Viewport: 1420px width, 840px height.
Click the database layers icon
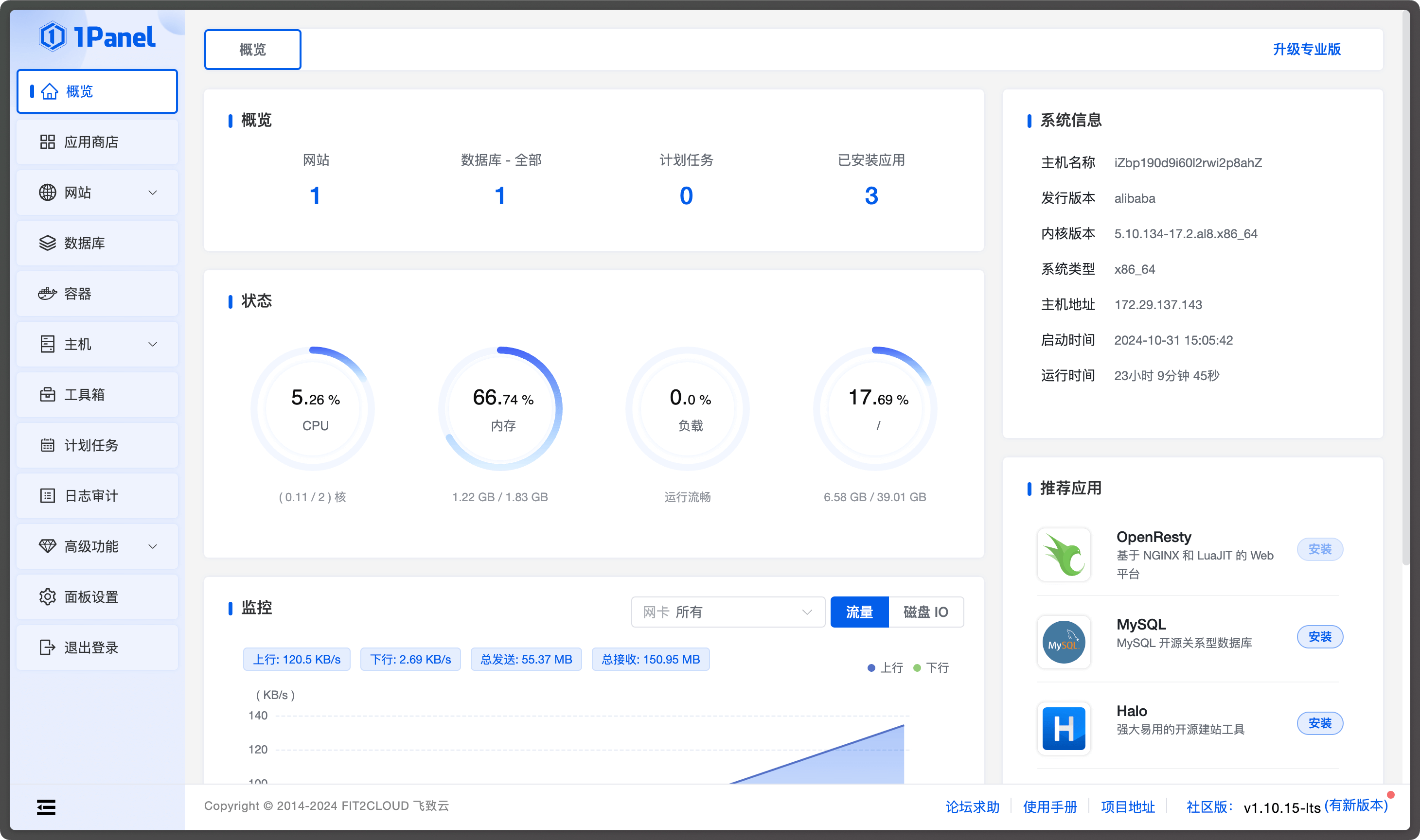coord(48,243)
